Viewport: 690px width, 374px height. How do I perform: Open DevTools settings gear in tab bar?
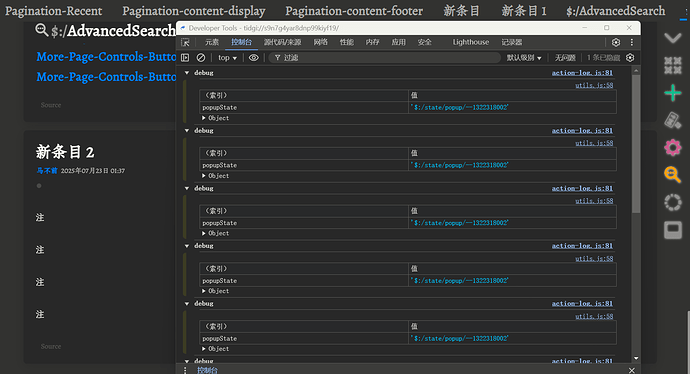tap(616, 42)
